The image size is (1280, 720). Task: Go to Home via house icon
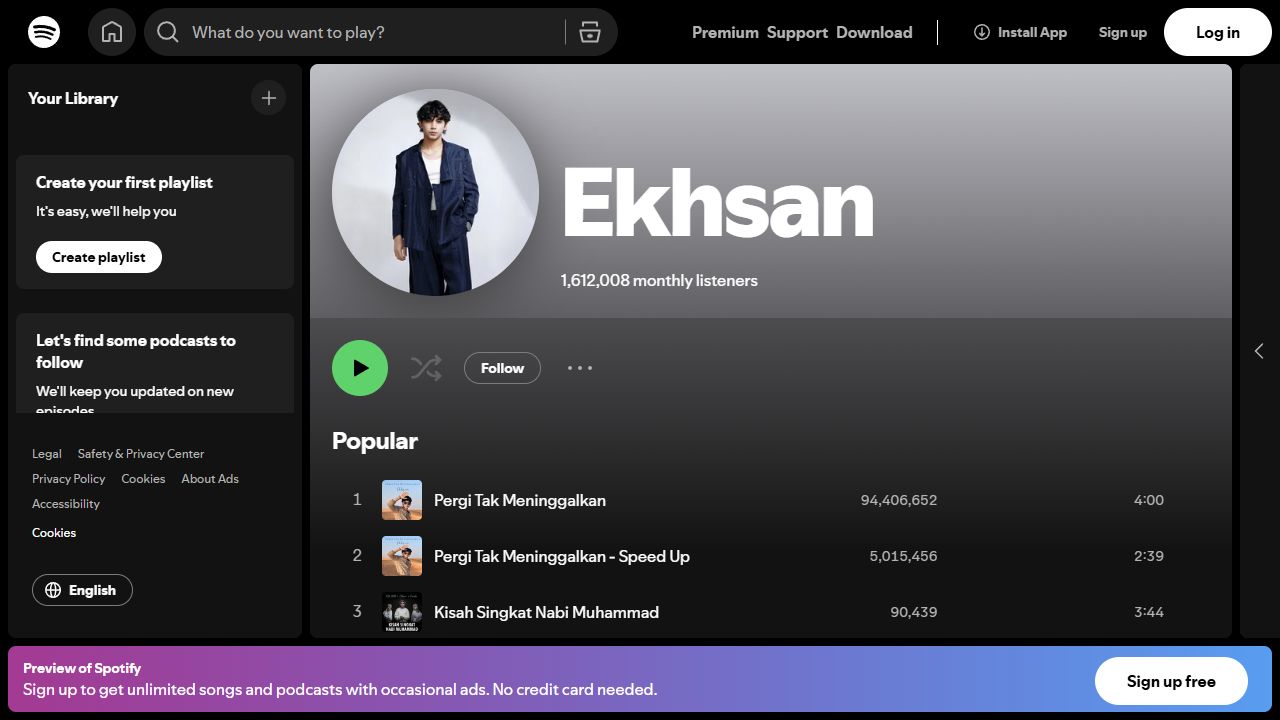click(112, 32)
